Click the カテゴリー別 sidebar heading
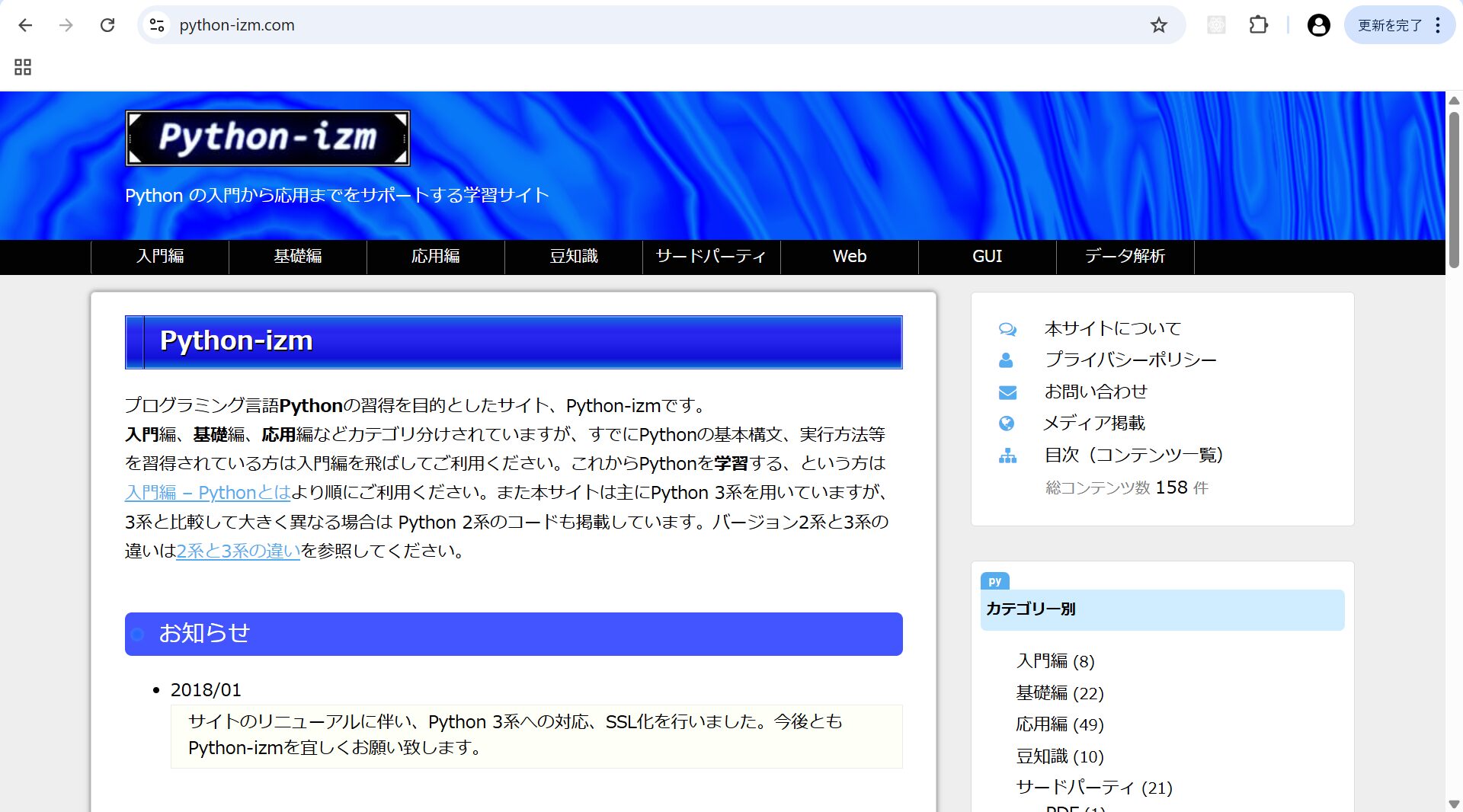 point(1162,609)
